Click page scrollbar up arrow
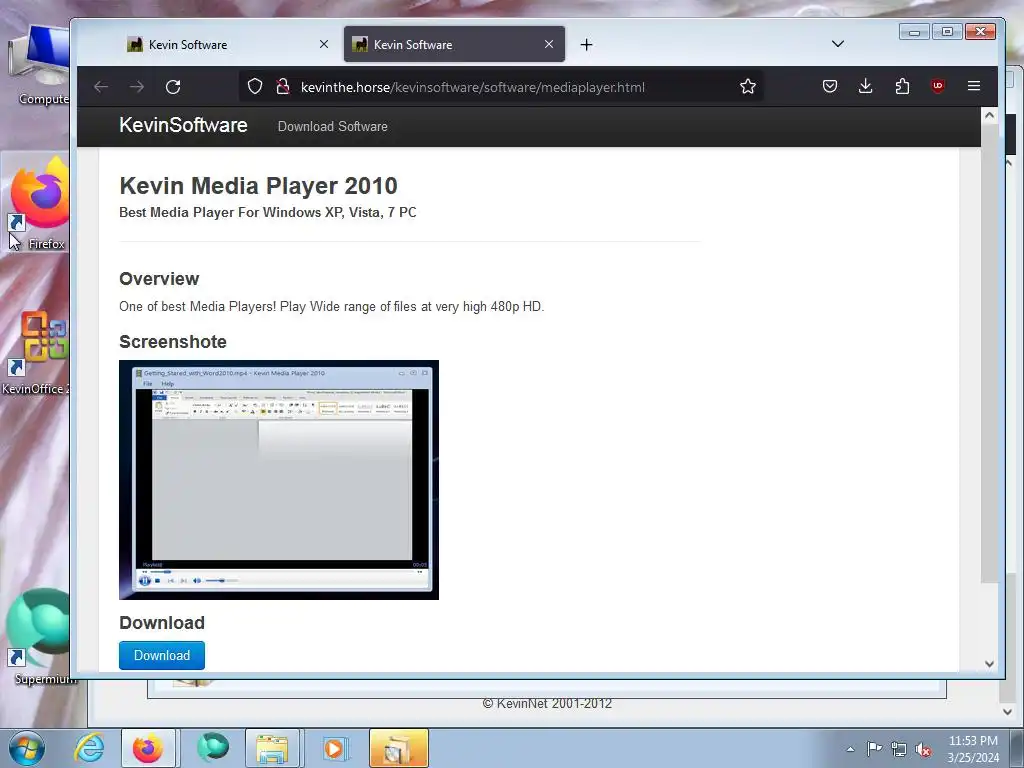1024x768 pixels. coord(989,116)
